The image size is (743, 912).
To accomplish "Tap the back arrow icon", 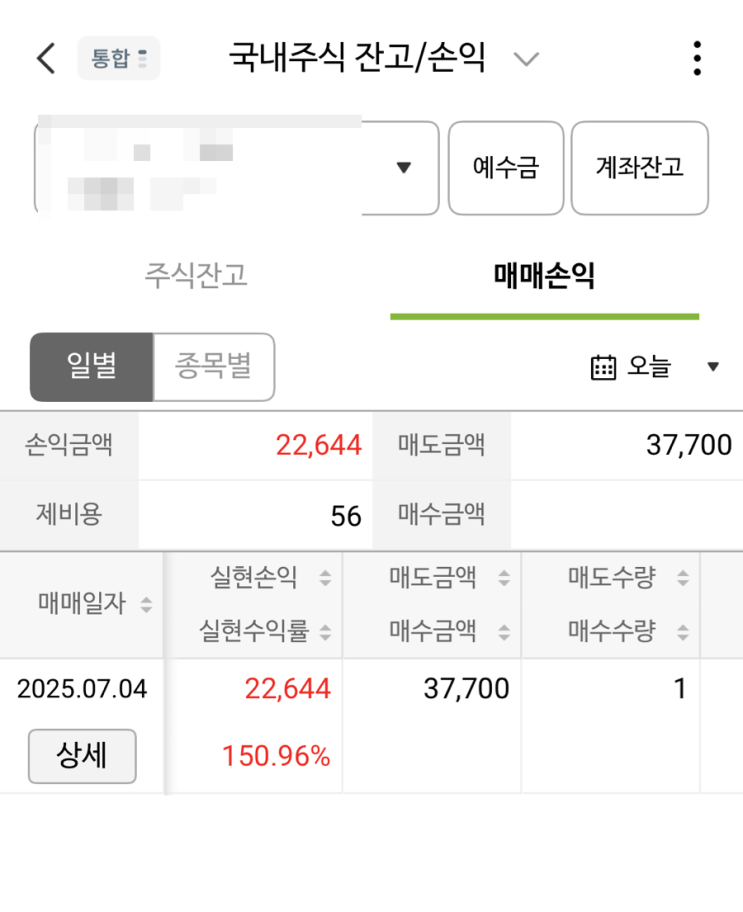I will (x=46, y=58).
